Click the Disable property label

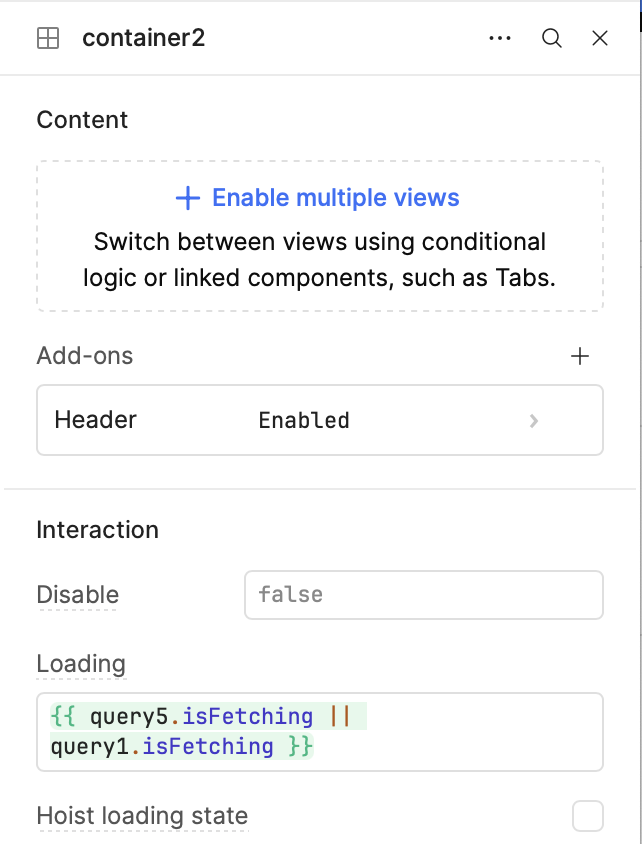click(x=77, y=595)
